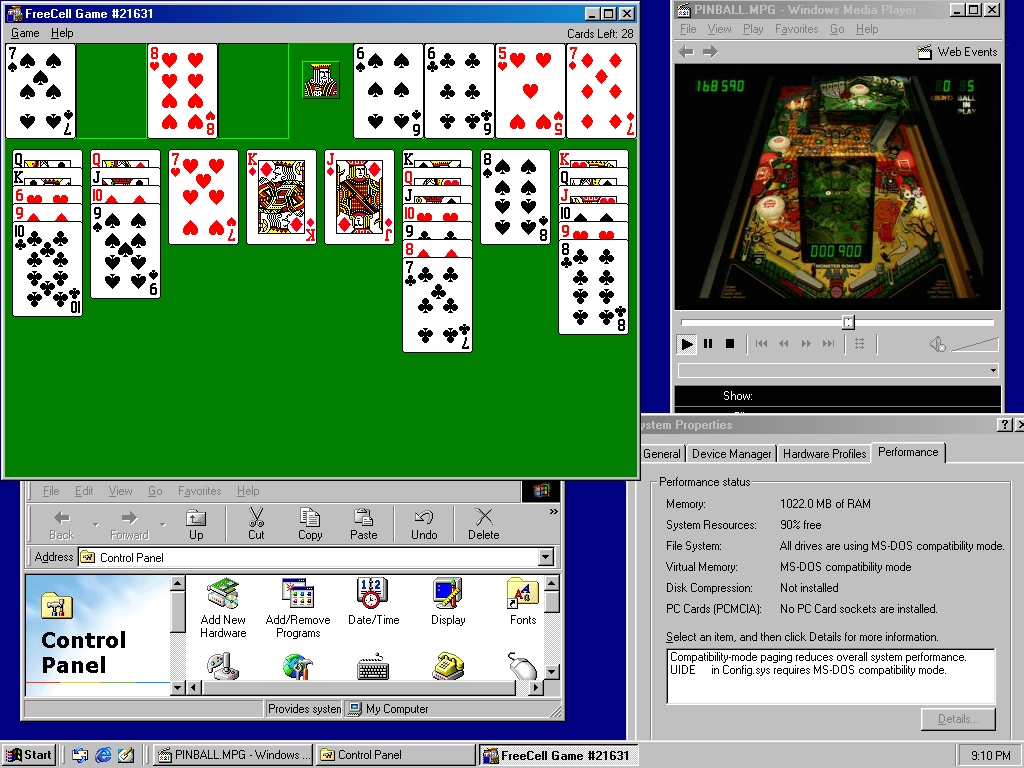The width and height of the screenshot is (1024, 768).
Task: Click the volume slider in Media Player
Action: [974, 344]
